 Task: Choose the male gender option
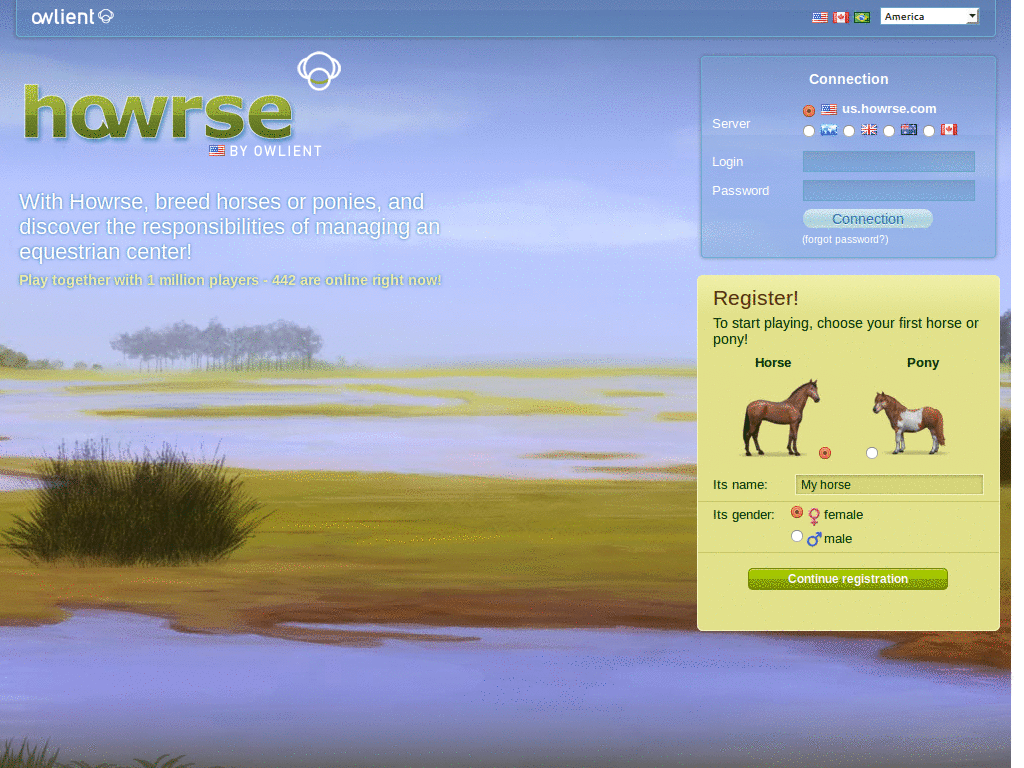(x=797, y=535)
